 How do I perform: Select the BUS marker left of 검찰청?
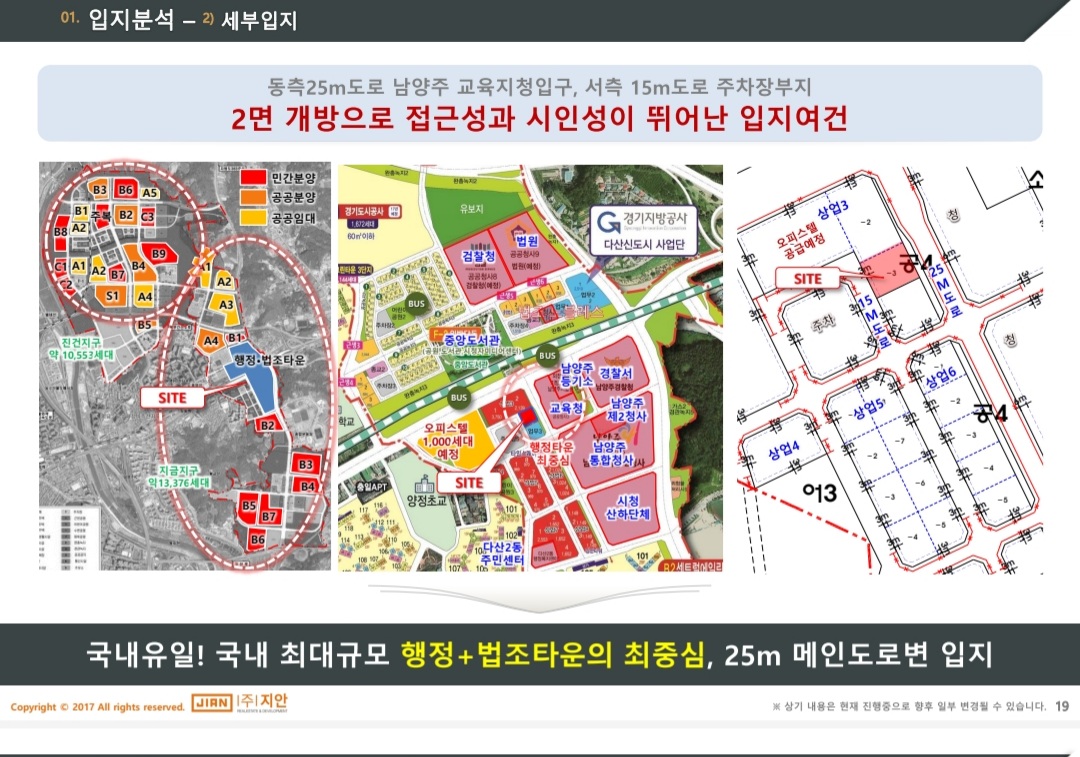click(416, 302)
